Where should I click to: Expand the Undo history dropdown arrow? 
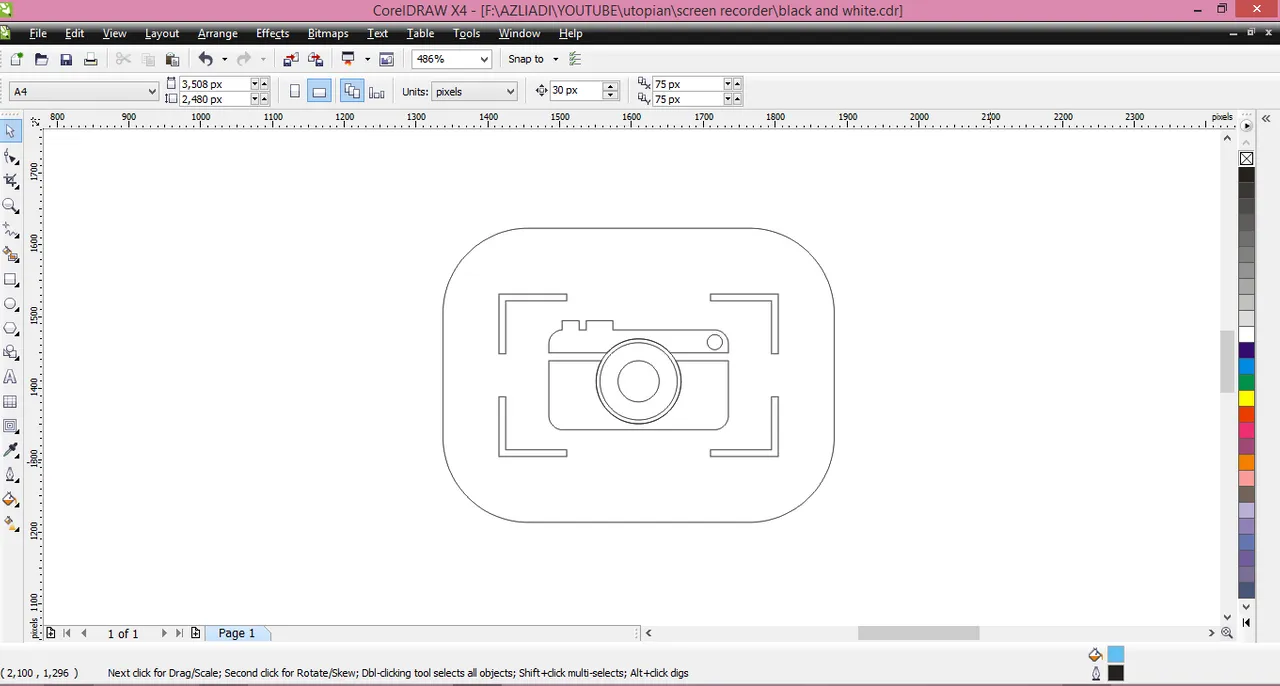[x=224, y=59]
